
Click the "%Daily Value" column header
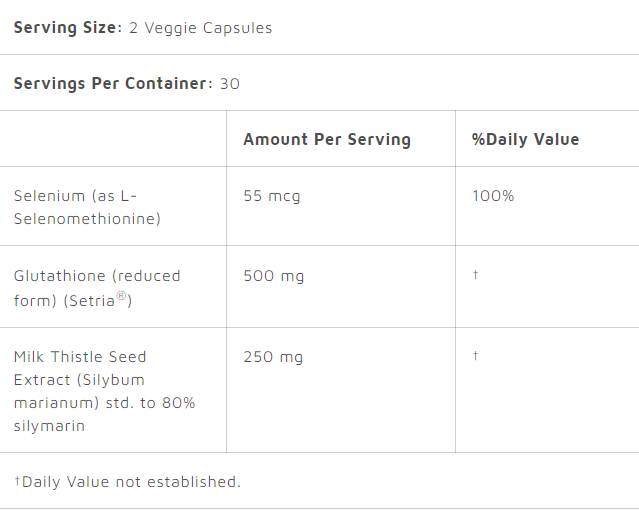tap(525, 139)
